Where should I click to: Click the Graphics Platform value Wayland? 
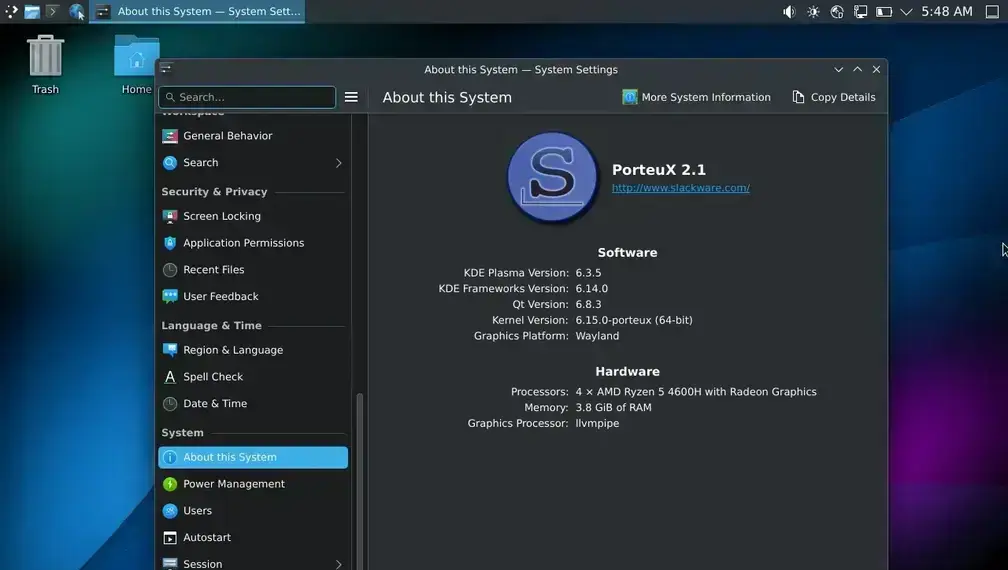coord(597,336)
